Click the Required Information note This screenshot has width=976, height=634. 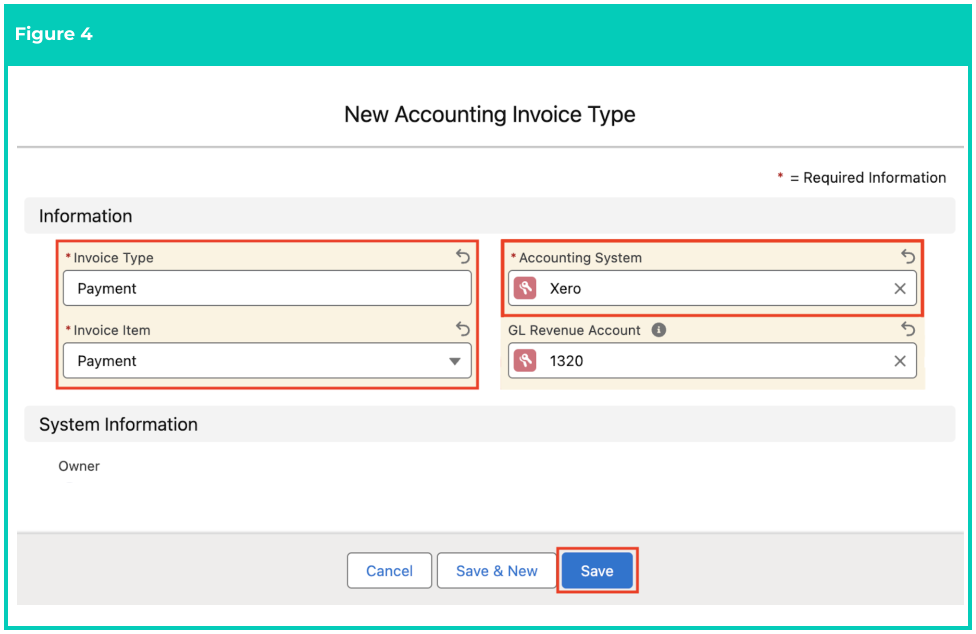[x=861, y=178]
